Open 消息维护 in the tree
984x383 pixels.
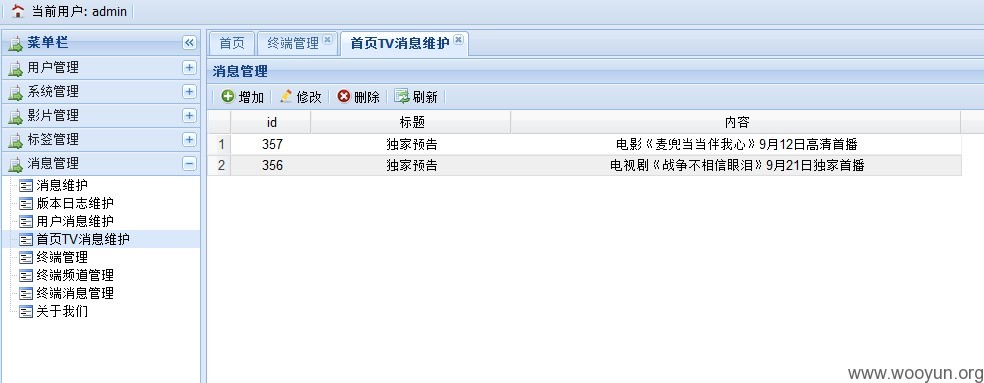pyautogui.click(x=62, y=185)
